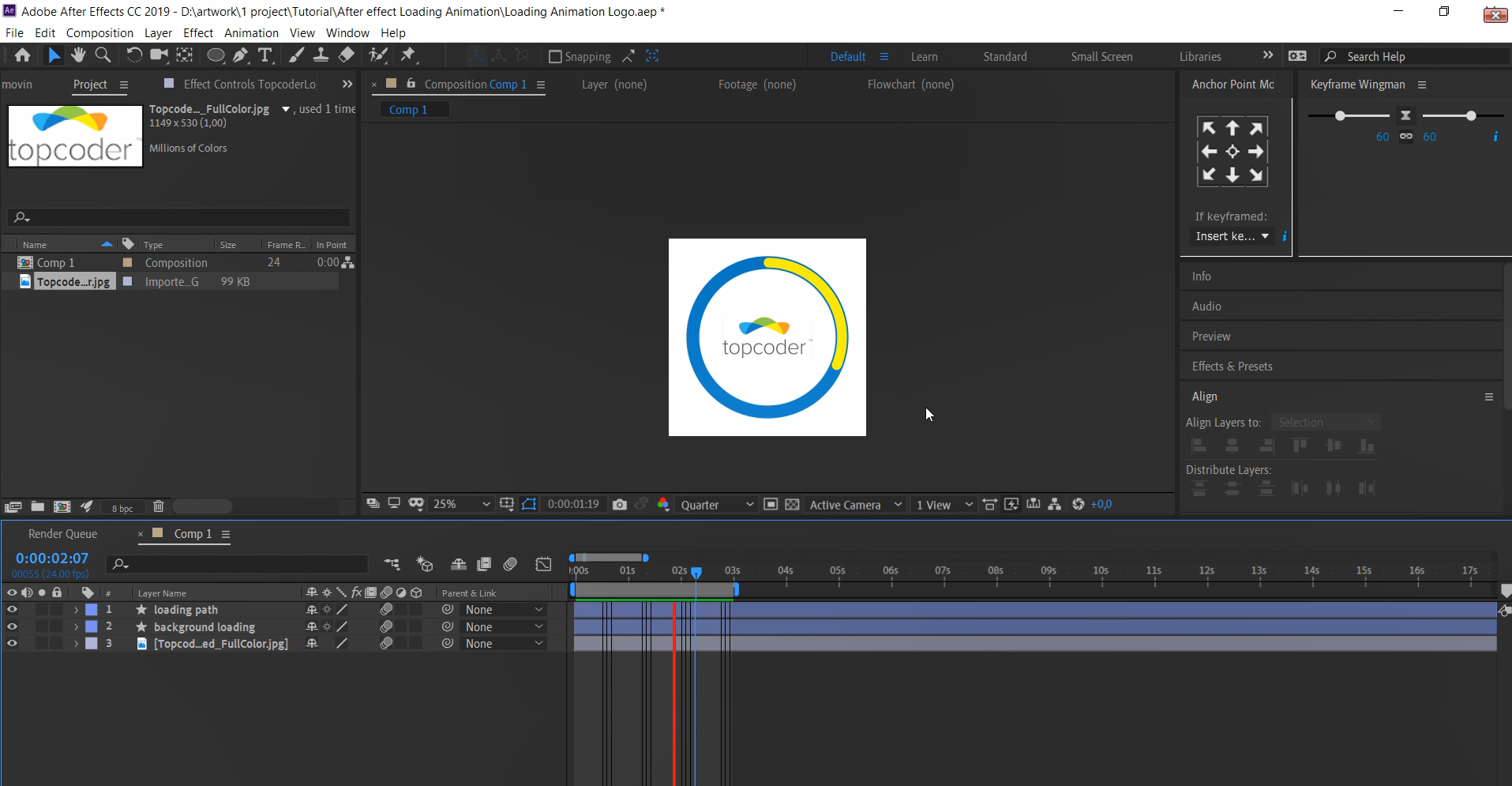Select the Puppet Pin tool

408,55
